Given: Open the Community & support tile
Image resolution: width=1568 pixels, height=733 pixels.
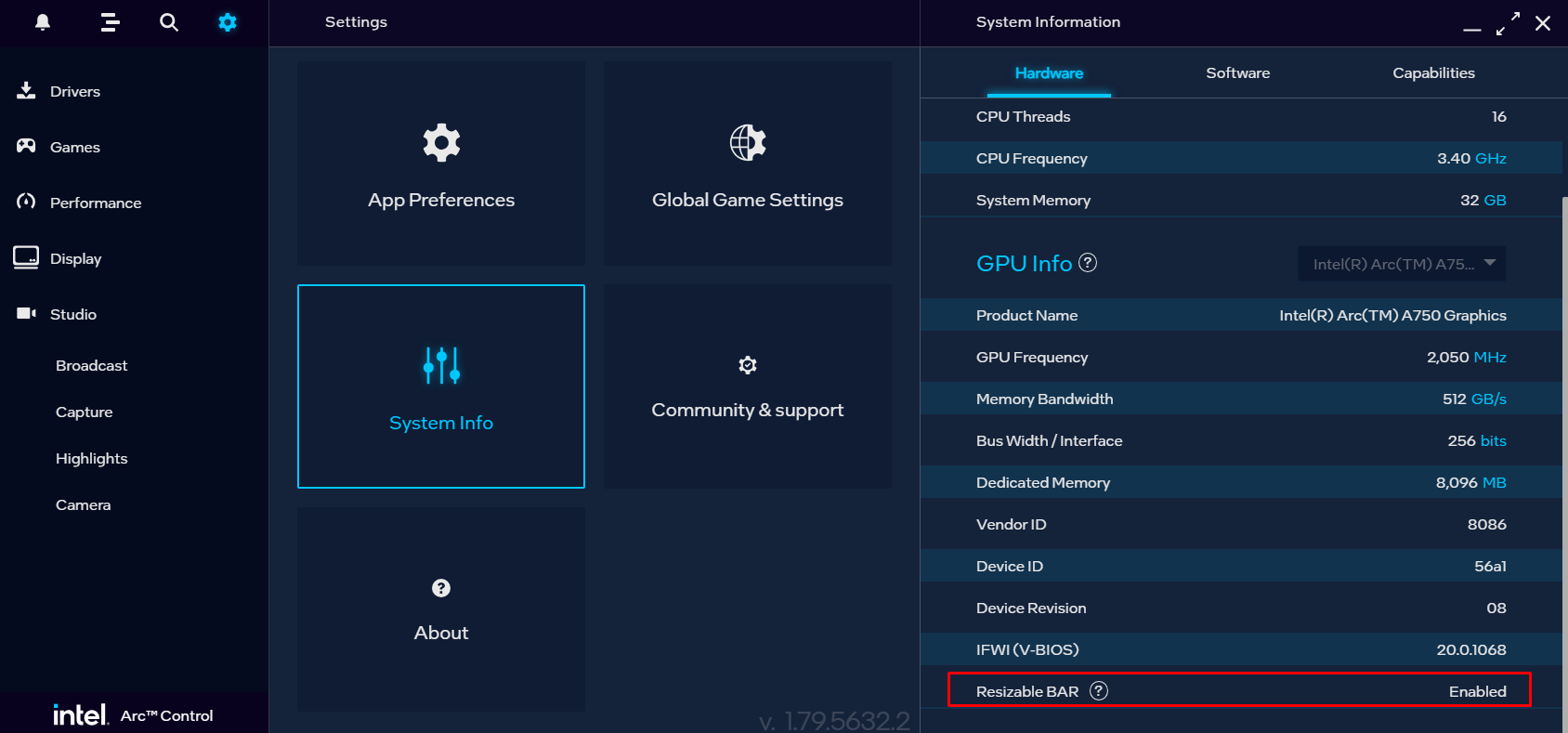Looking at the screenshot, I should tap(748, 386).
